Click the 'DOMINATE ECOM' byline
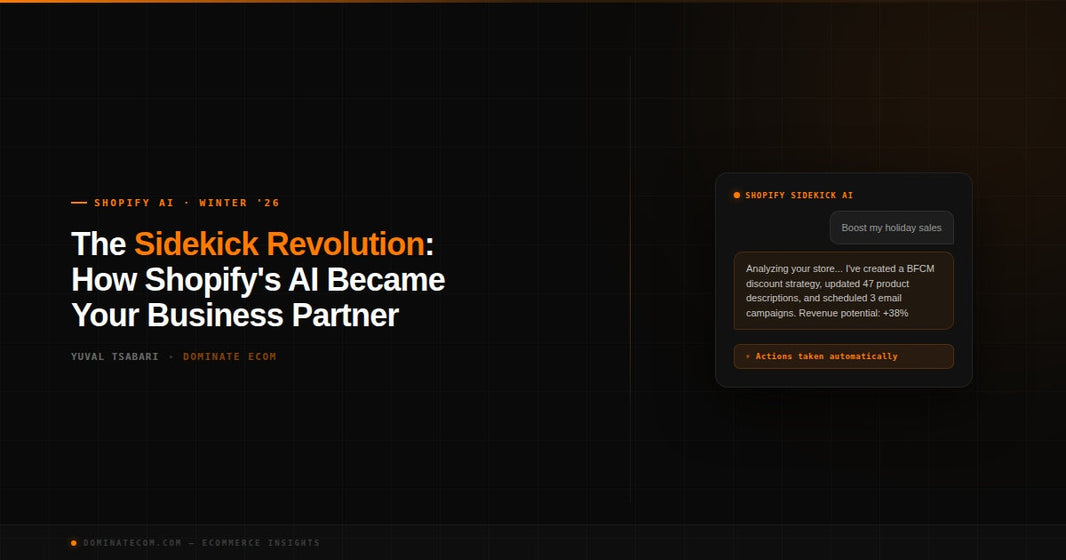The width and height of the screenshot is (1066, 560). pyautogui.click(x=230, y=356)
